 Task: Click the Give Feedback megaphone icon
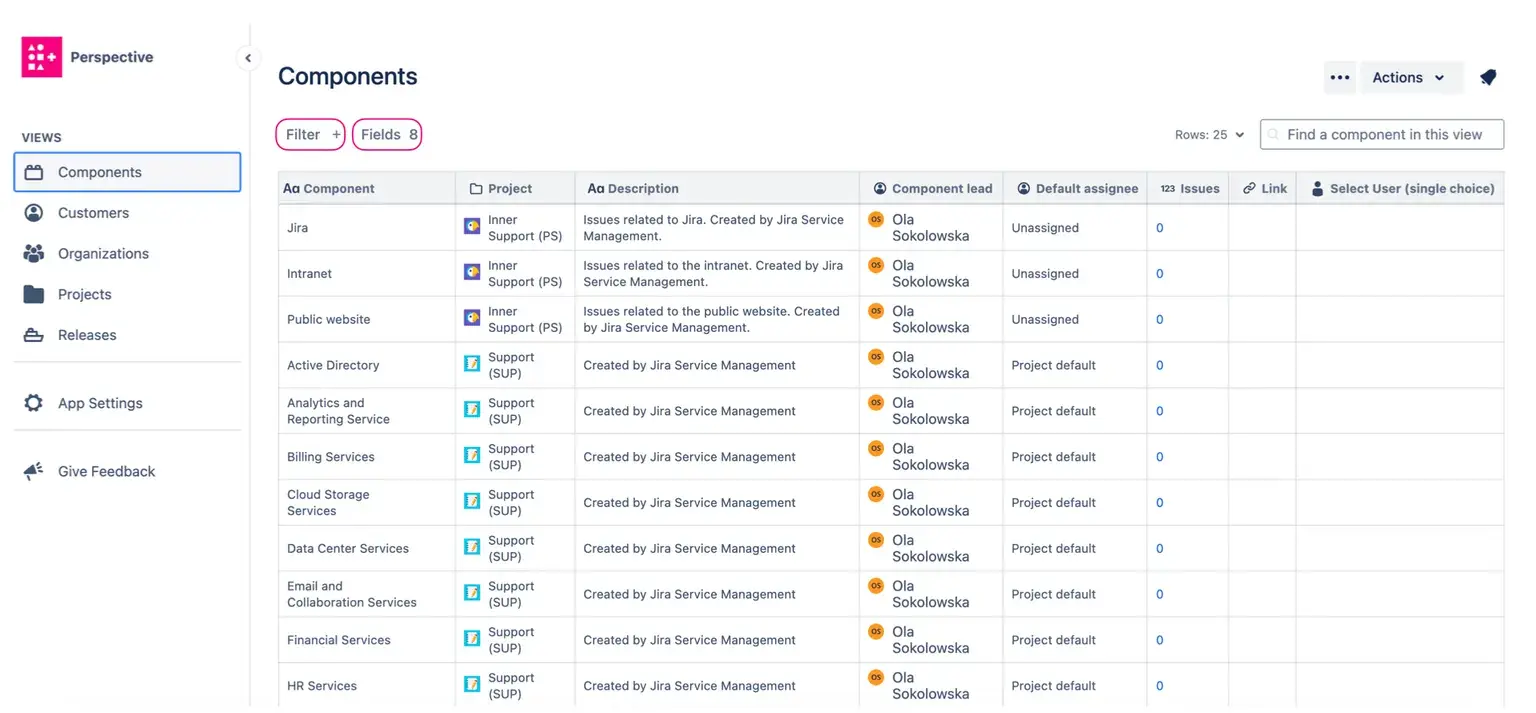(x=34, y=471)
